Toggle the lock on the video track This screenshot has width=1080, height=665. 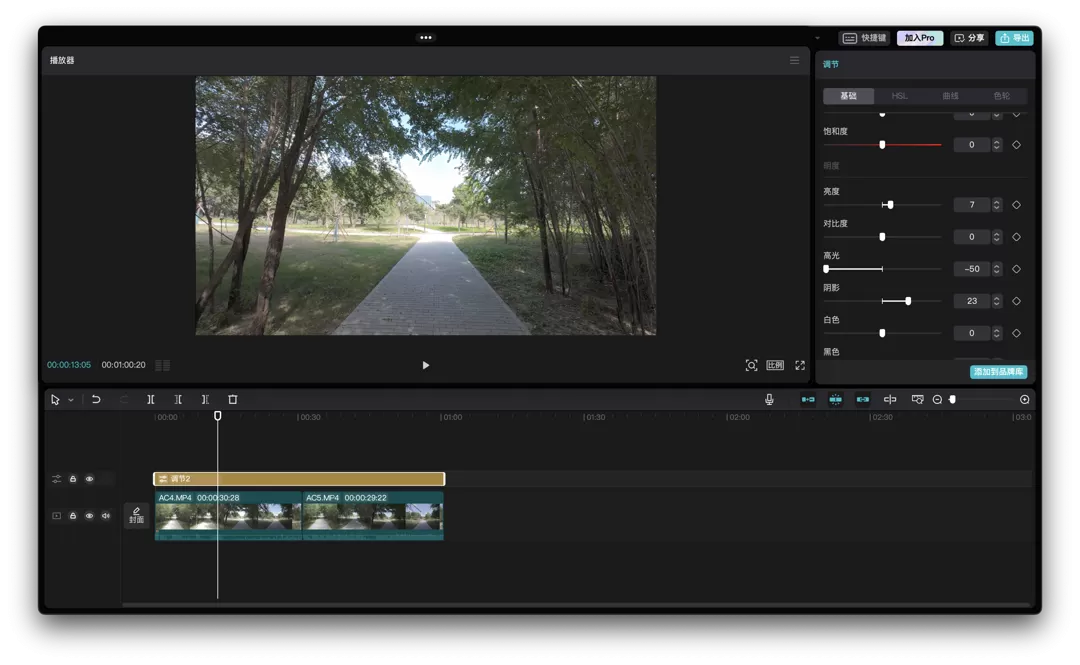(73, 516)
